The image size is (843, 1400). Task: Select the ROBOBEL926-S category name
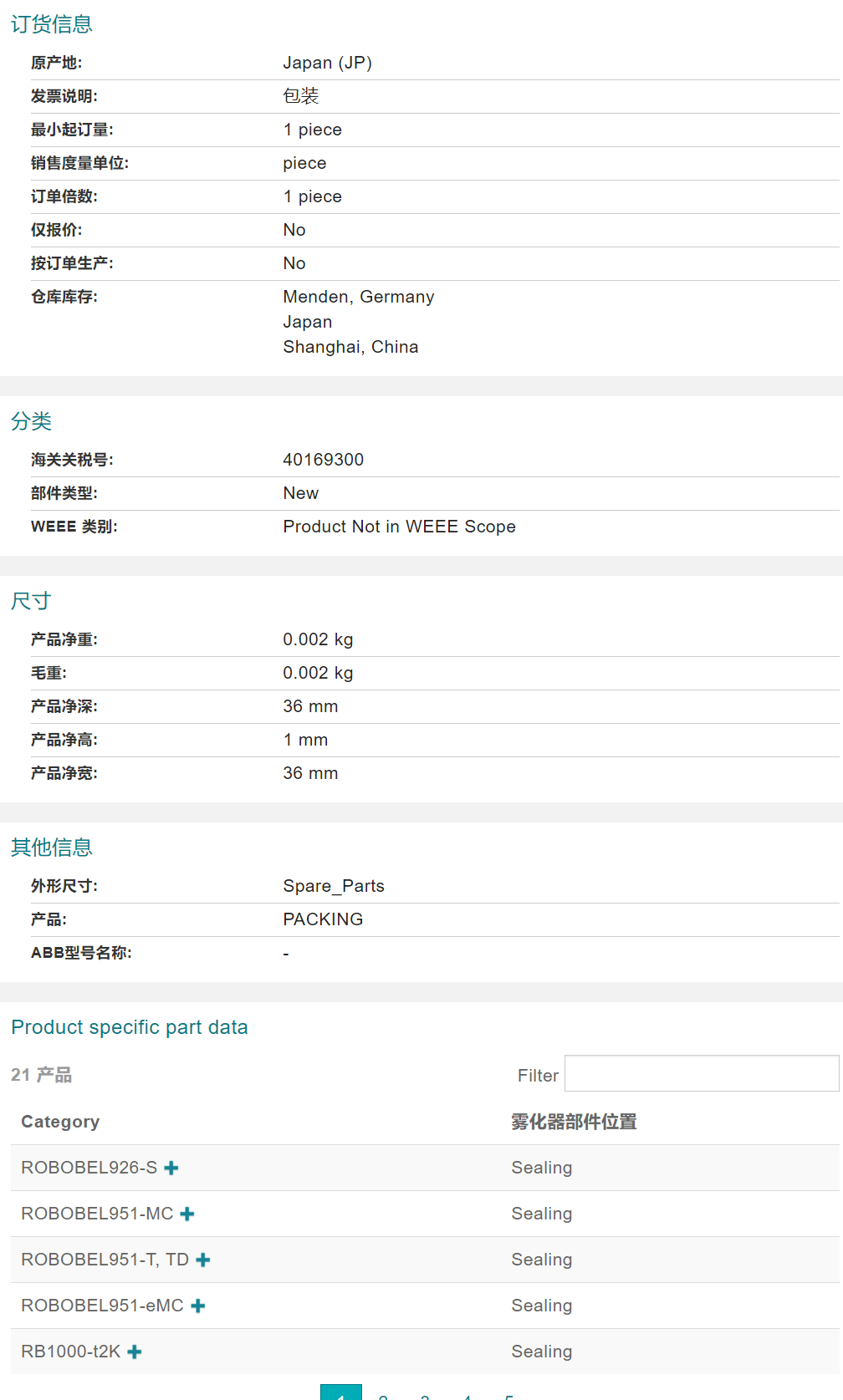pyautogui.click(x=89, y=1168)
